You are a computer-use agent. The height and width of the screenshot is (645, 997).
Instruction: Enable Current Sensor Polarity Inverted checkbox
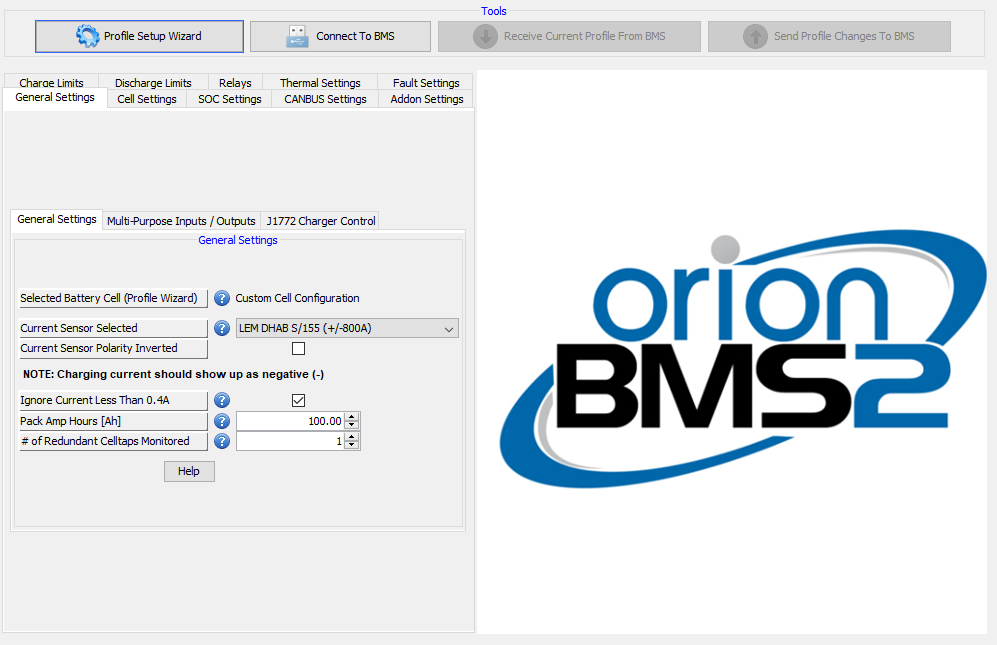[x=298, y=349]
